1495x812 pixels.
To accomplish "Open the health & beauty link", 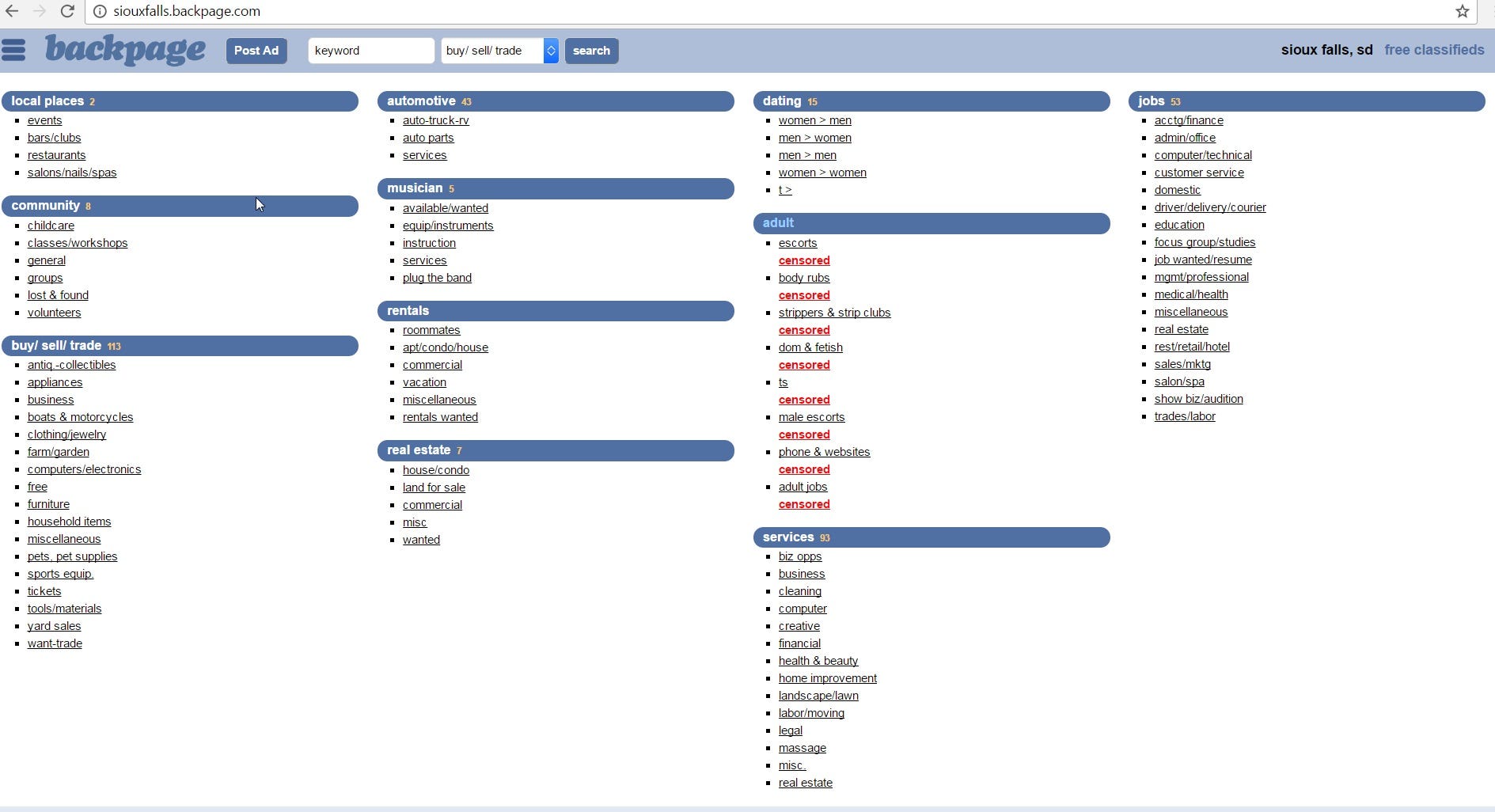I will [x=818, y=661].
